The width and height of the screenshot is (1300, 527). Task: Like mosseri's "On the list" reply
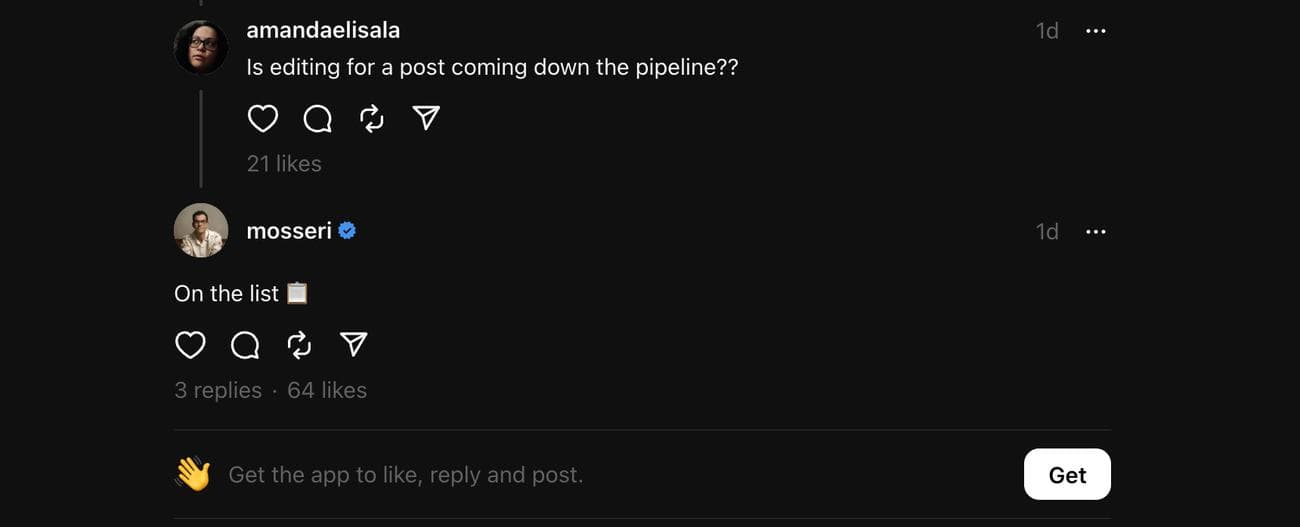(x=190, y=345)
